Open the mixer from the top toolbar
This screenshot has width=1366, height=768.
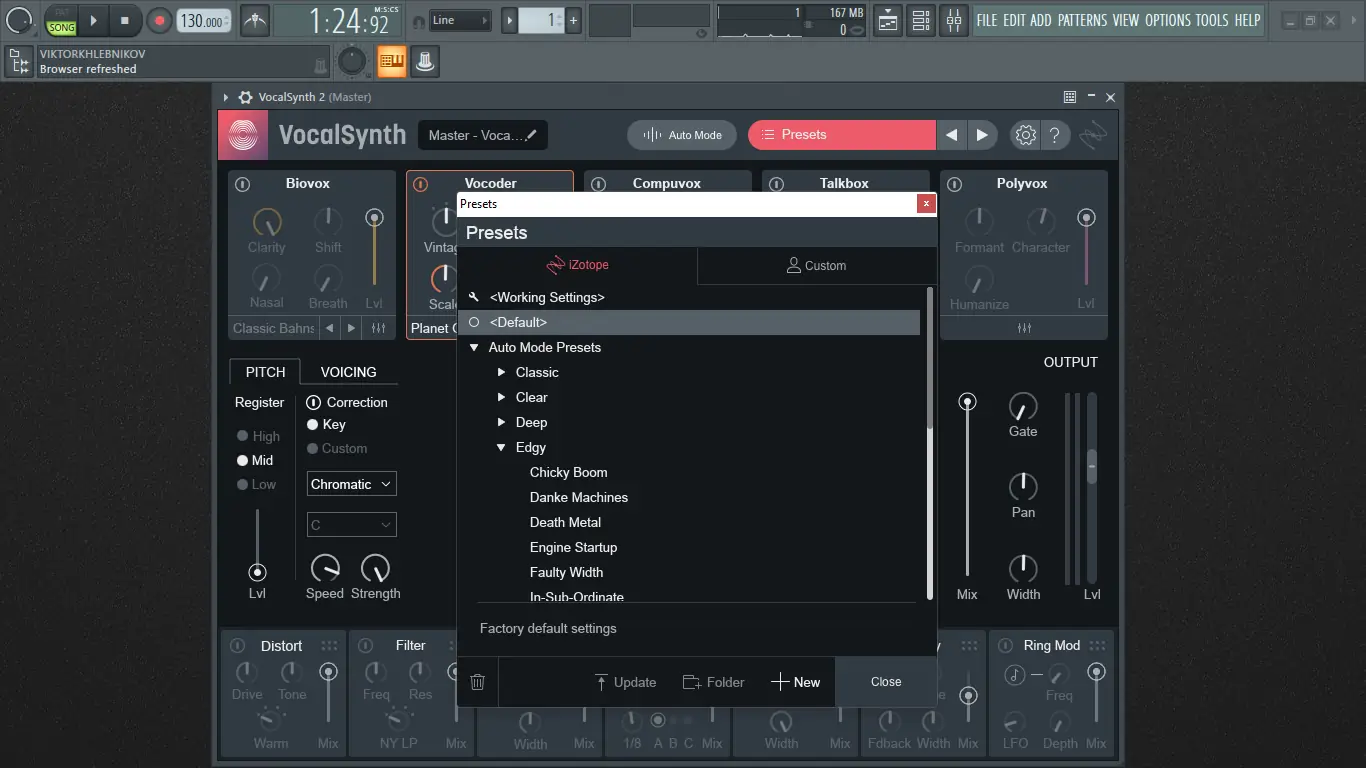[x=954, y=20]
